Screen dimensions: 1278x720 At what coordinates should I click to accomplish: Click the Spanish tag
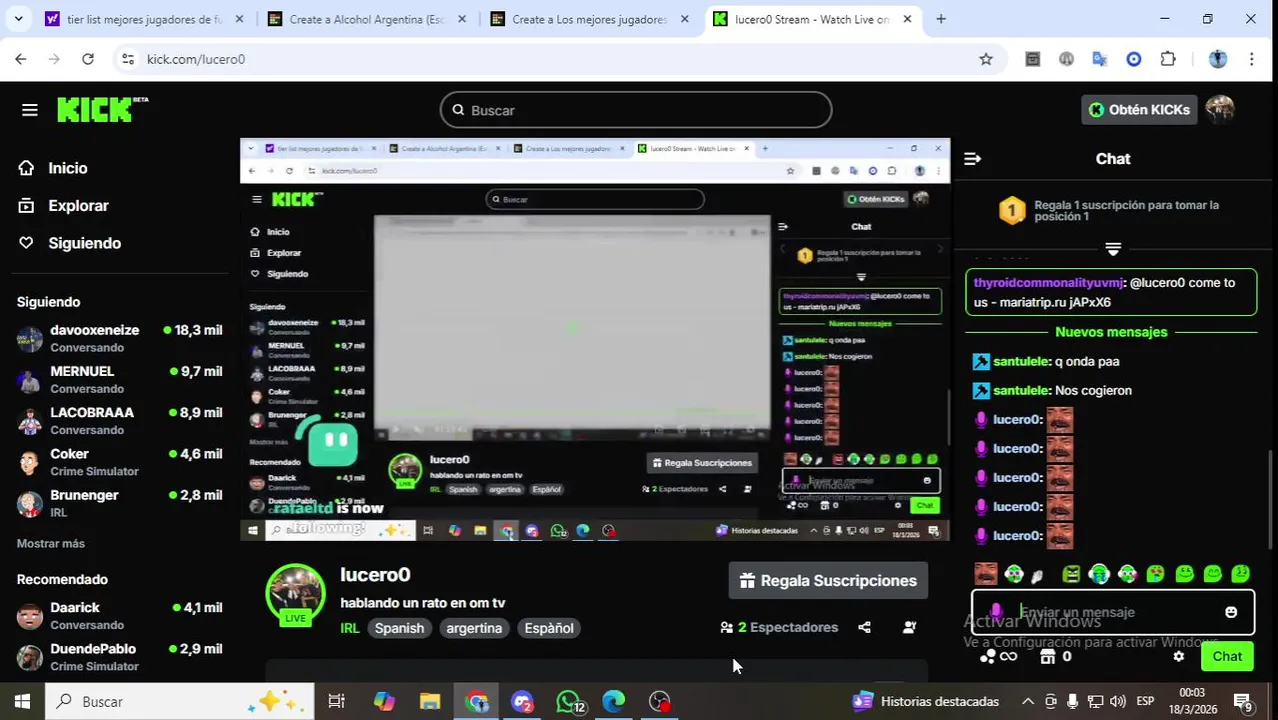[x=399, y=628]
